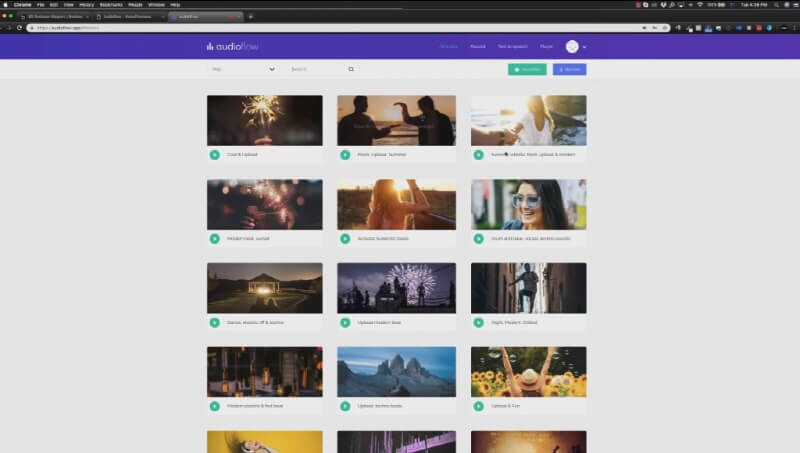Open a new Chrome tab with the plus button
The height and width of the screenshot is (453, 800).
pyautogui.click(x=251, y=16)
